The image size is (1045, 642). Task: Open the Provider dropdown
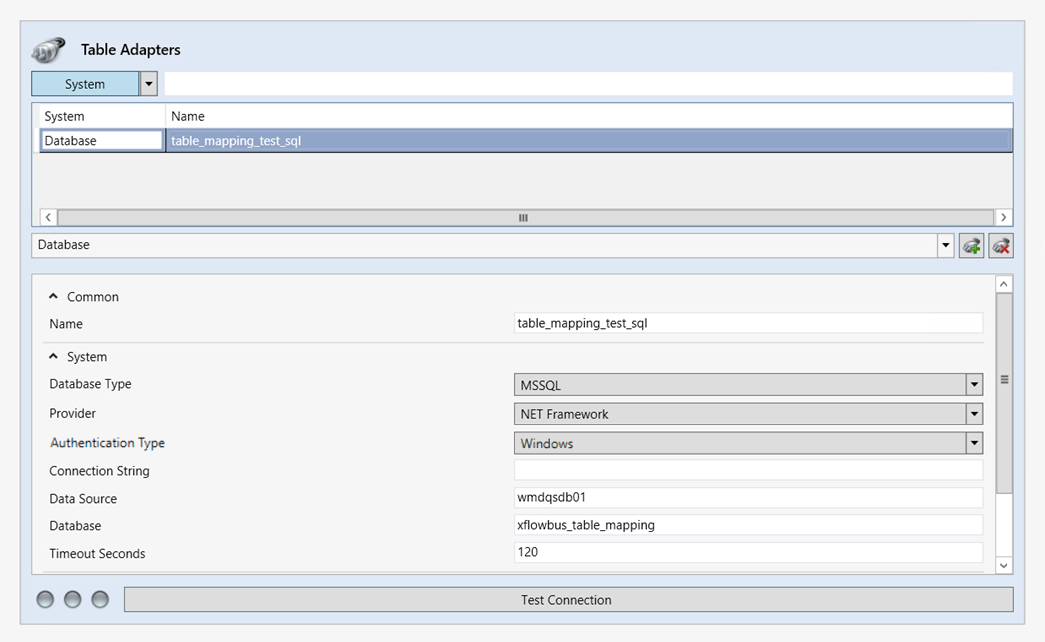[x=973, y=414]
